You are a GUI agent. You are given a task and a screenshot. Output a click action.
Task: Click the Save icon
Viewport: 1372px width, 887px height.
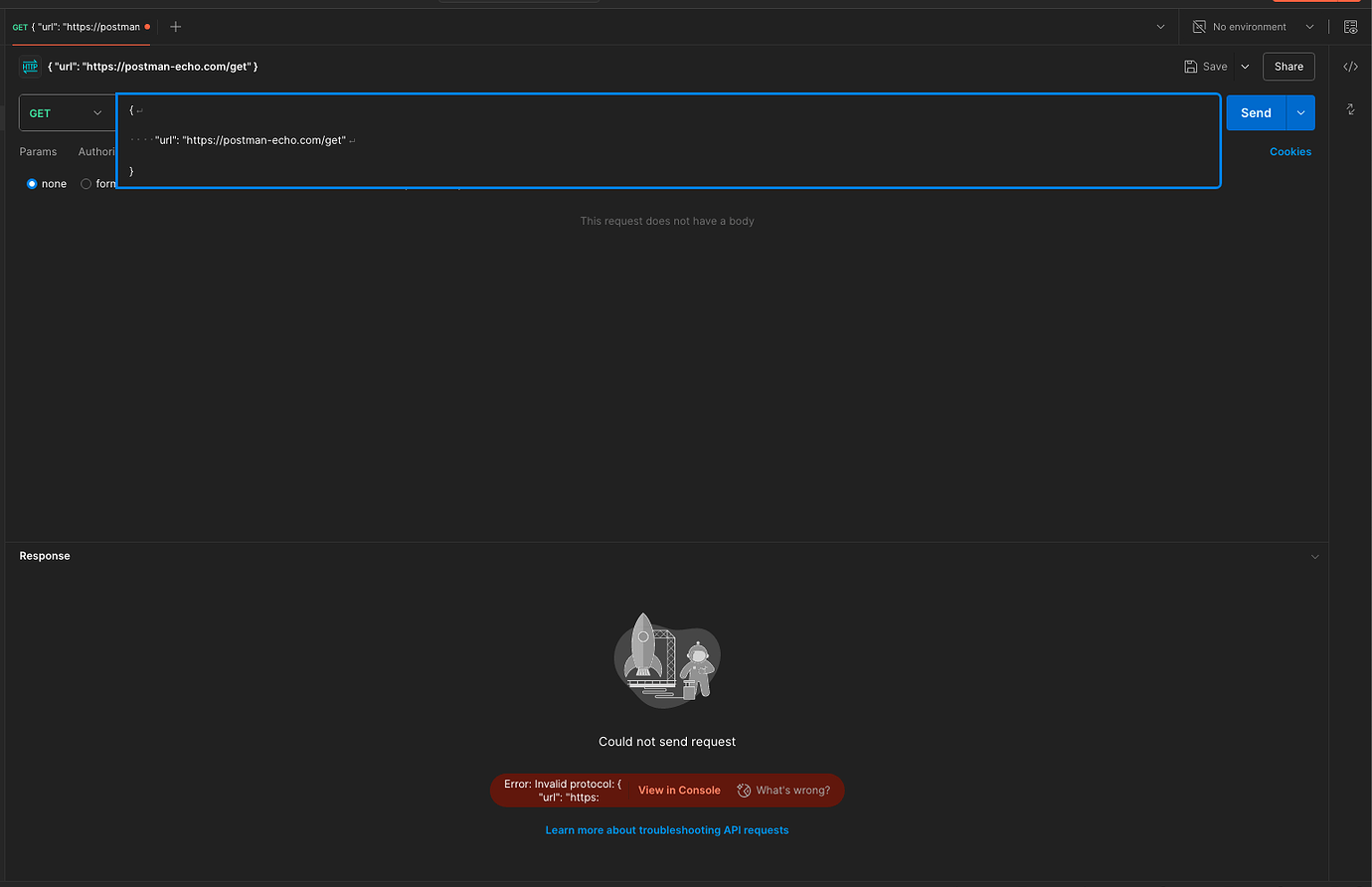pyautogui.click(x=1191, y=66)
